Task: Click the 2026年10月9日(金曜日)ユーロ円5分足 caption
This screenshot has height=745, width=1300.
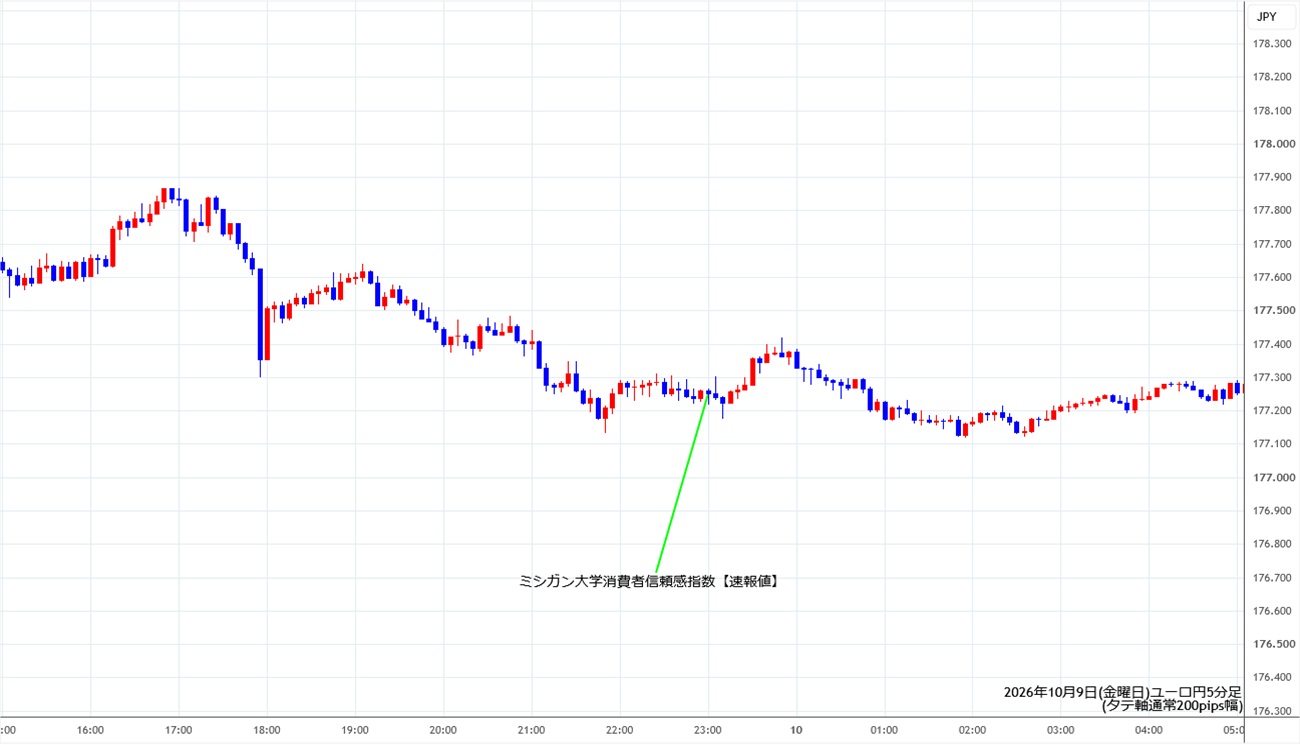Action: (x=1122, y=692)
